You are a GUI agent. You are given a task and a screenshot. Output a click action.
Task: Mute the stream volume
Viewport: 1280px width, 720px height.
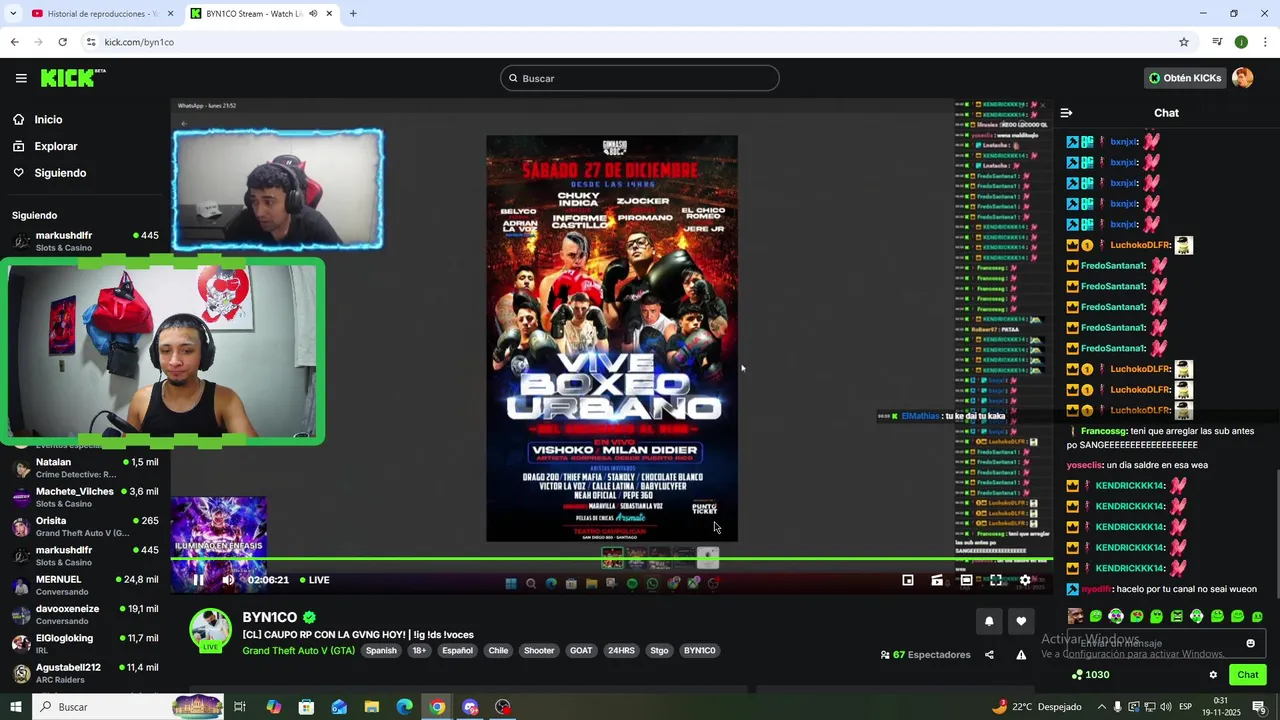(228, 580)
